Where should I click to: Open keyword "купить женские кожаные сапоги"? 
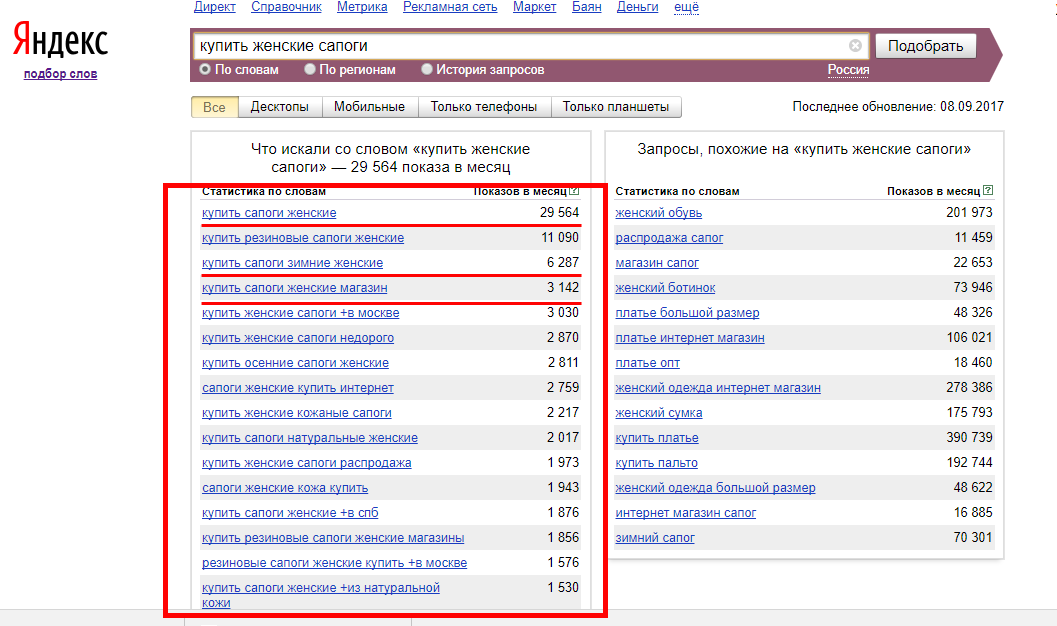tap(297, 412)
